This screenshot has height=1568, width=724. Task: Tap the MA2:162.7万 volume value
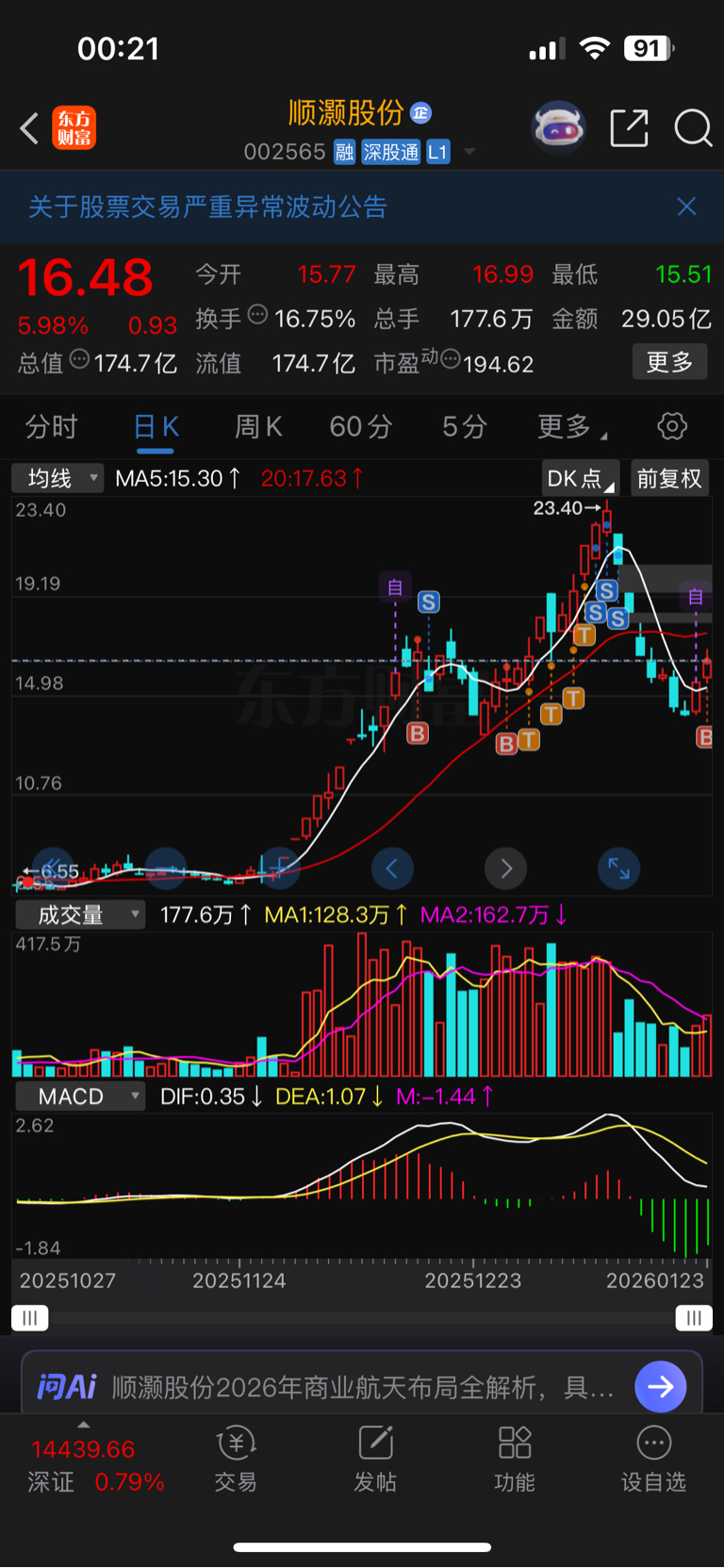click(x=493, y=915)
